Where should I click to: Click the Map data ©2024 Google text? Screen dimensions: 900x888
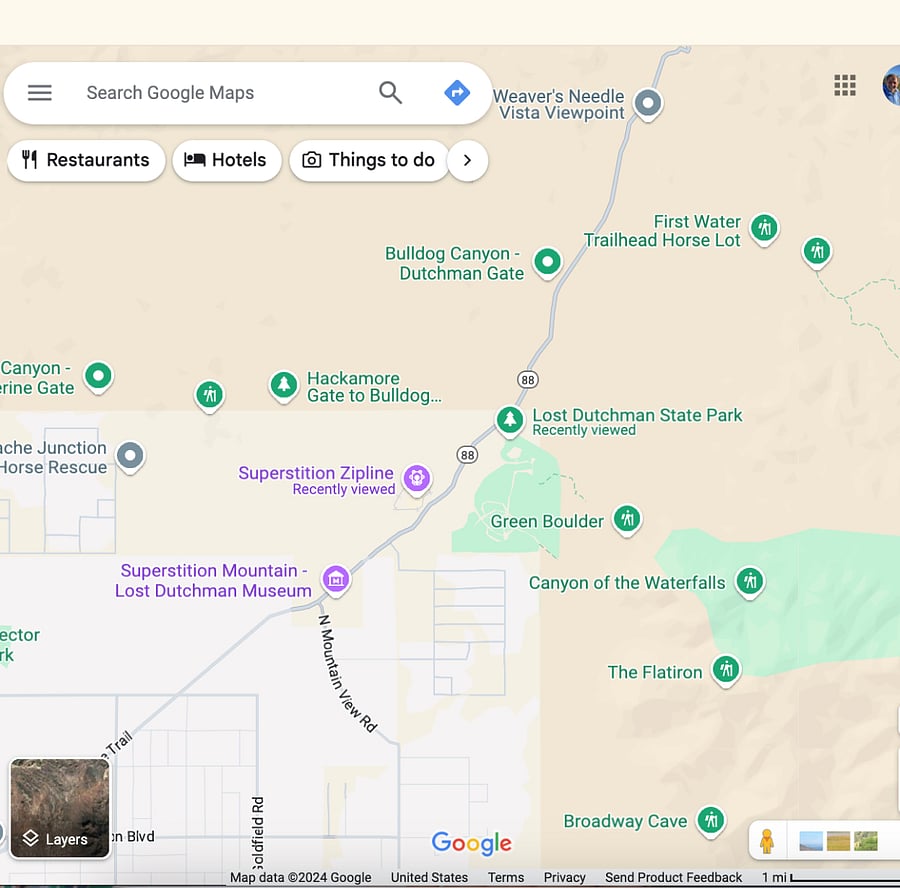click(x=300, y=878)
